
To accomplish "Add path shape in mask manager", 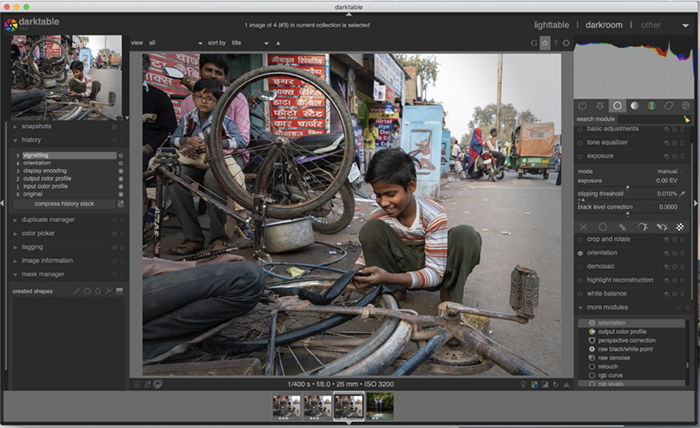I will tap(108, 291).
